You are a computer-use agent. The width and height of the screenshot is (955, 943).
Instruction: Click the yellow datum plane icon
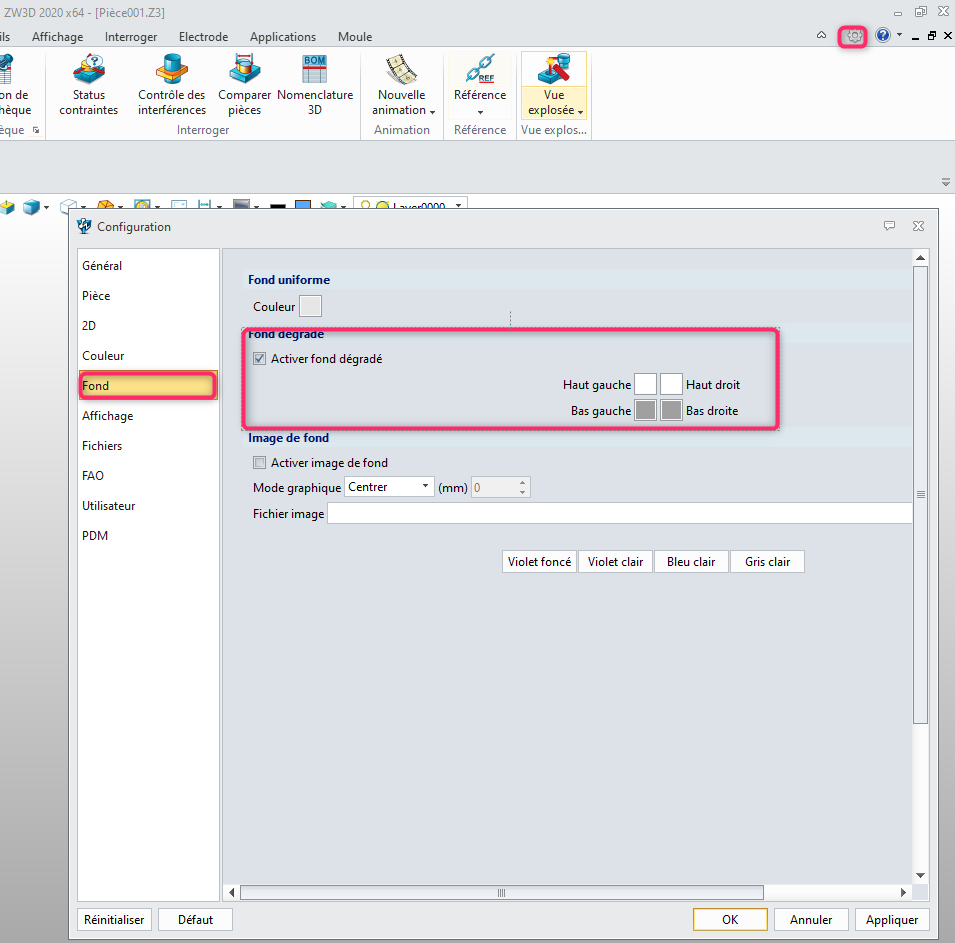pyautogui.click(x=7, y=207)
